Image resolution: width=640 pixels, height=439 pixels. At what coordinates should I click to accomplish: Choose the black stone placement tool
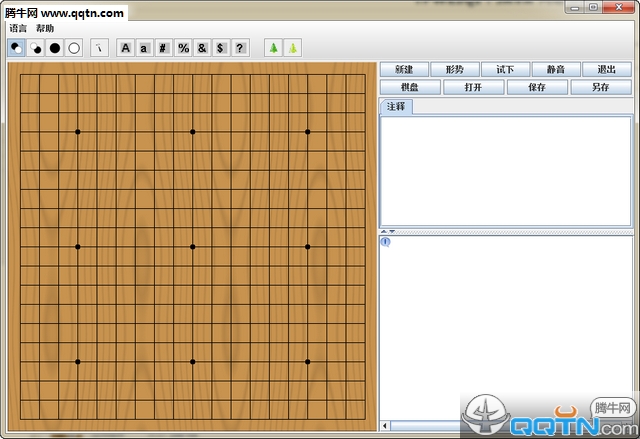click(x=55, y=48)
